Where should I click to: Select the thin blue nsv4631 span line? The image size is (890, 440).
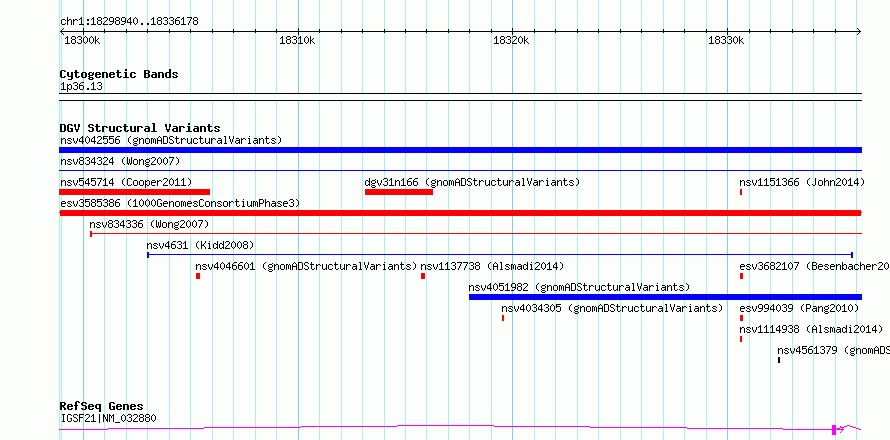point(500,255)
